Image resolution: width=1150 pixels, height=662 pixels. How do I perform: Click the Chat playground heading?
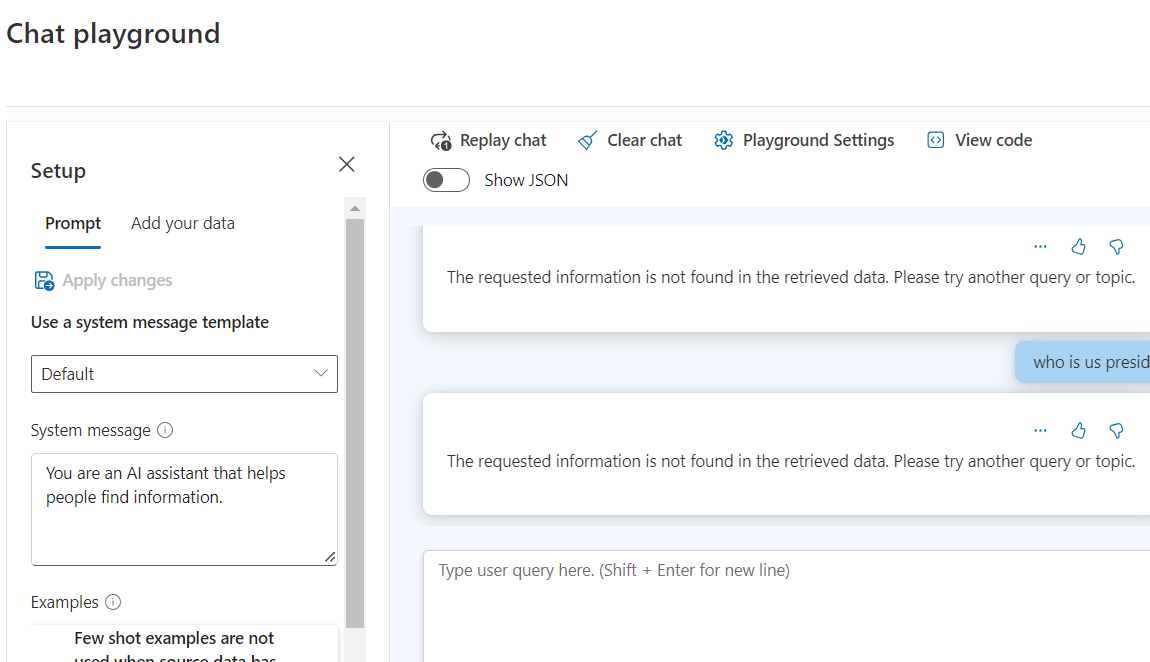[113, 34]
